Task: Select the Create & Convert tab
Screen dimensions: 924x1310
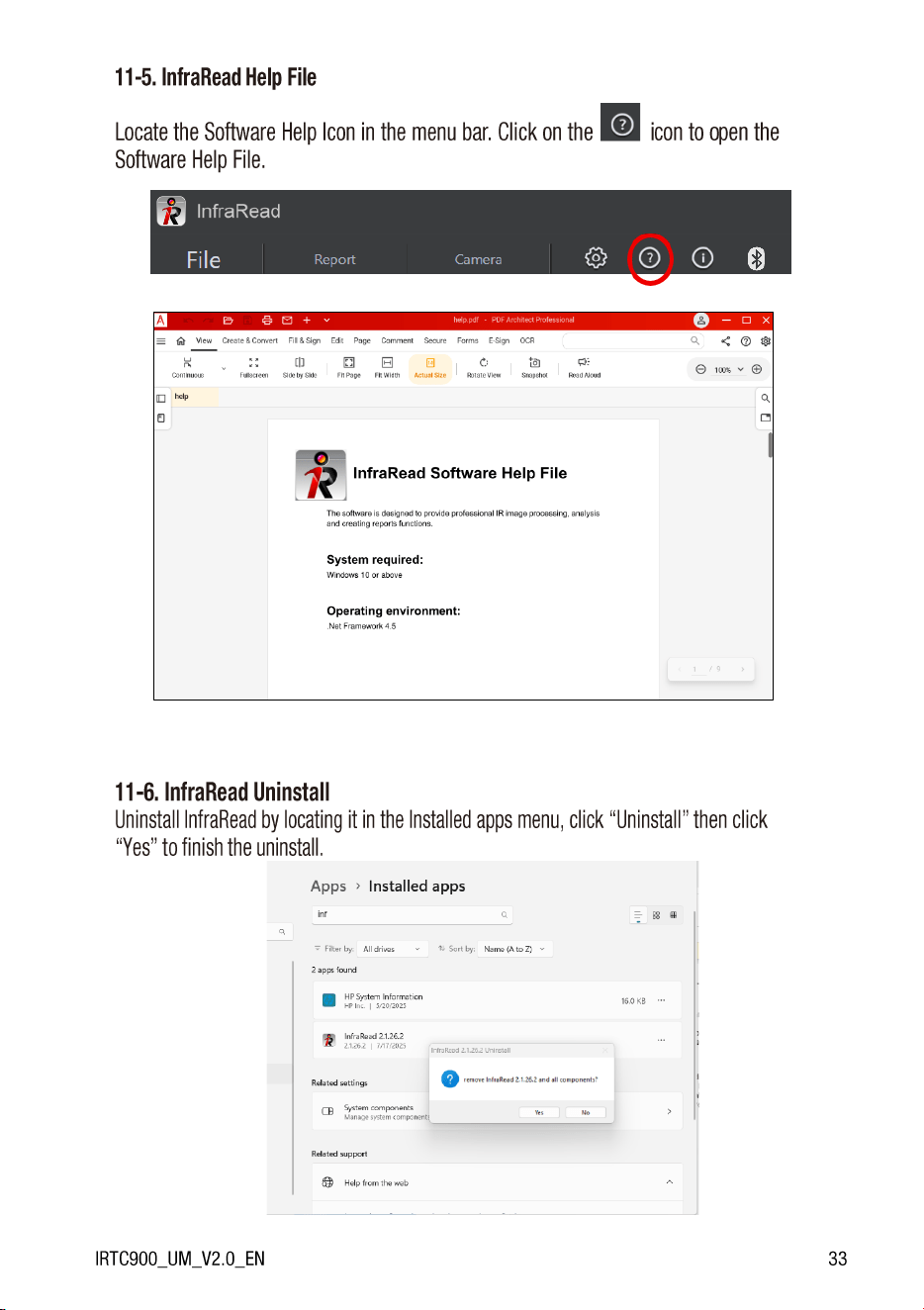Action: coord(250,340)
